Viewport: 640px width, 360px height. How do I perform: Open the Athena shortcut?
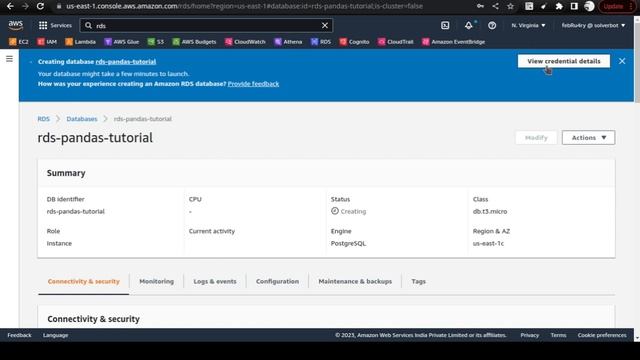[288, 42]
